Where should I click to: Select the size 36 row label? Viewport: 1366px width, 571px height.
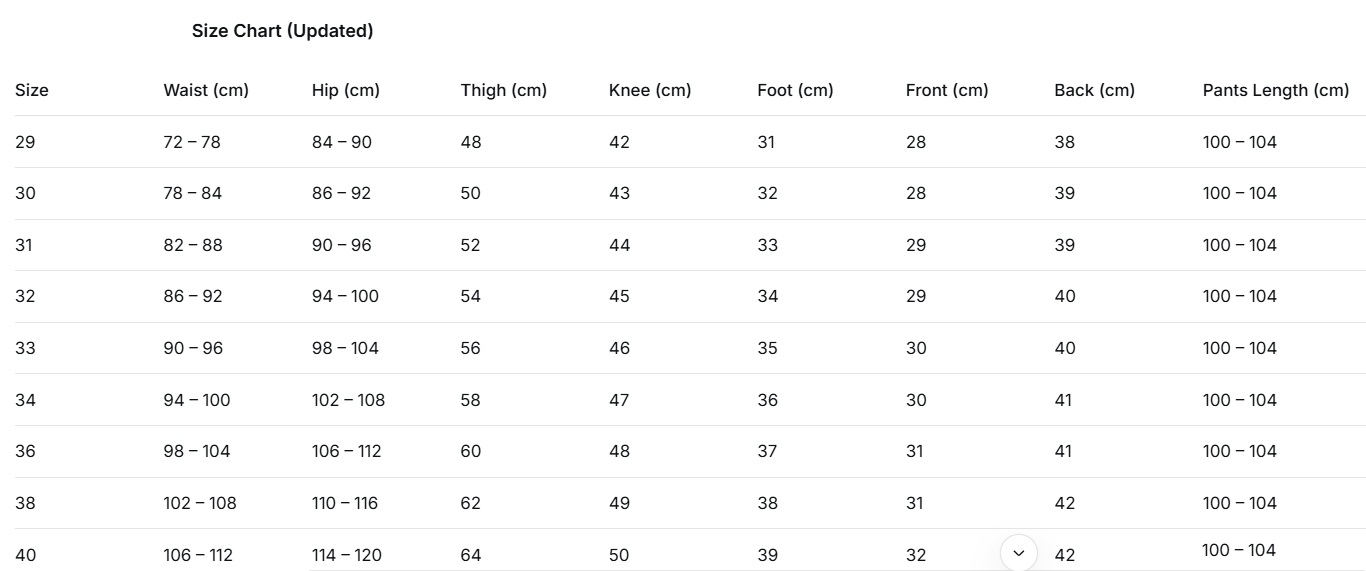(25, 451)
